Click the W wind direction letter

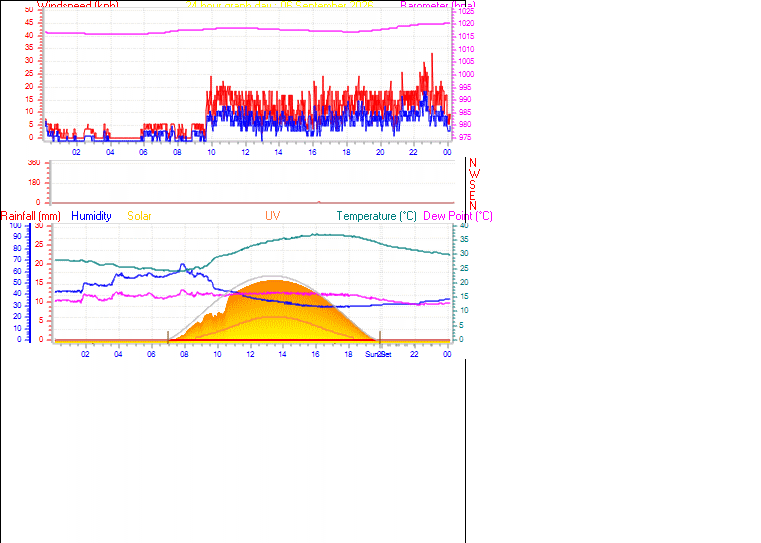pos(475,174)
